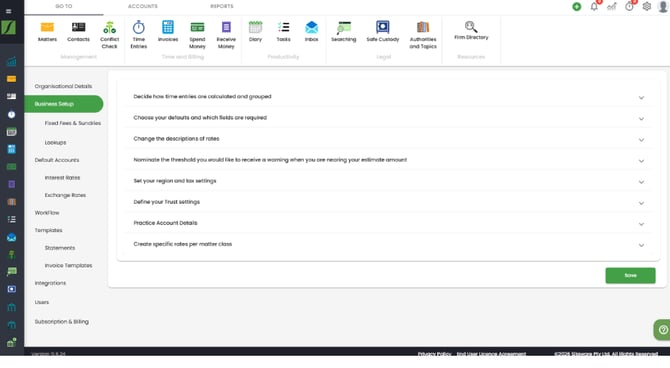This screenshot has height=368, width=670.
Task: Open Users settings
Action: pyautogui.click(x=42, y=302)
